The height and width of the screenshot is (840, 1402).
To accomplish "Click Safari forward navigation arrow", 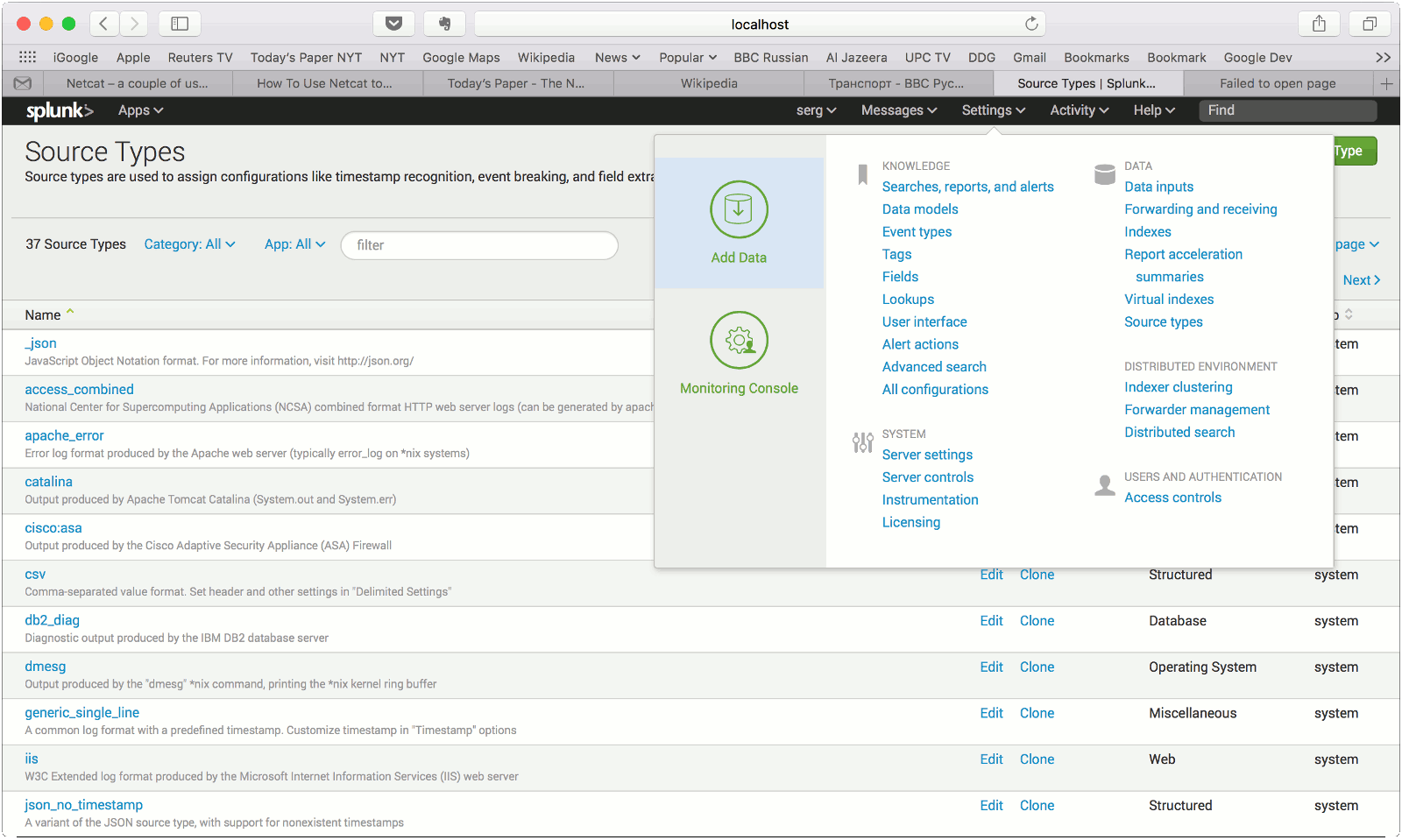I will tap(134, 24).
